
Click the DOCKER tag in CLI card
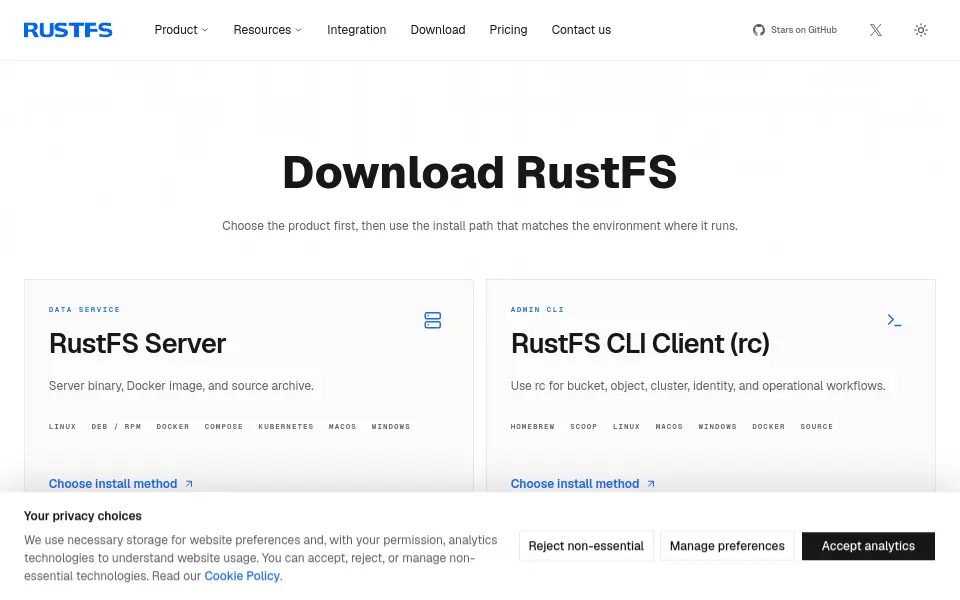(768, 427)
